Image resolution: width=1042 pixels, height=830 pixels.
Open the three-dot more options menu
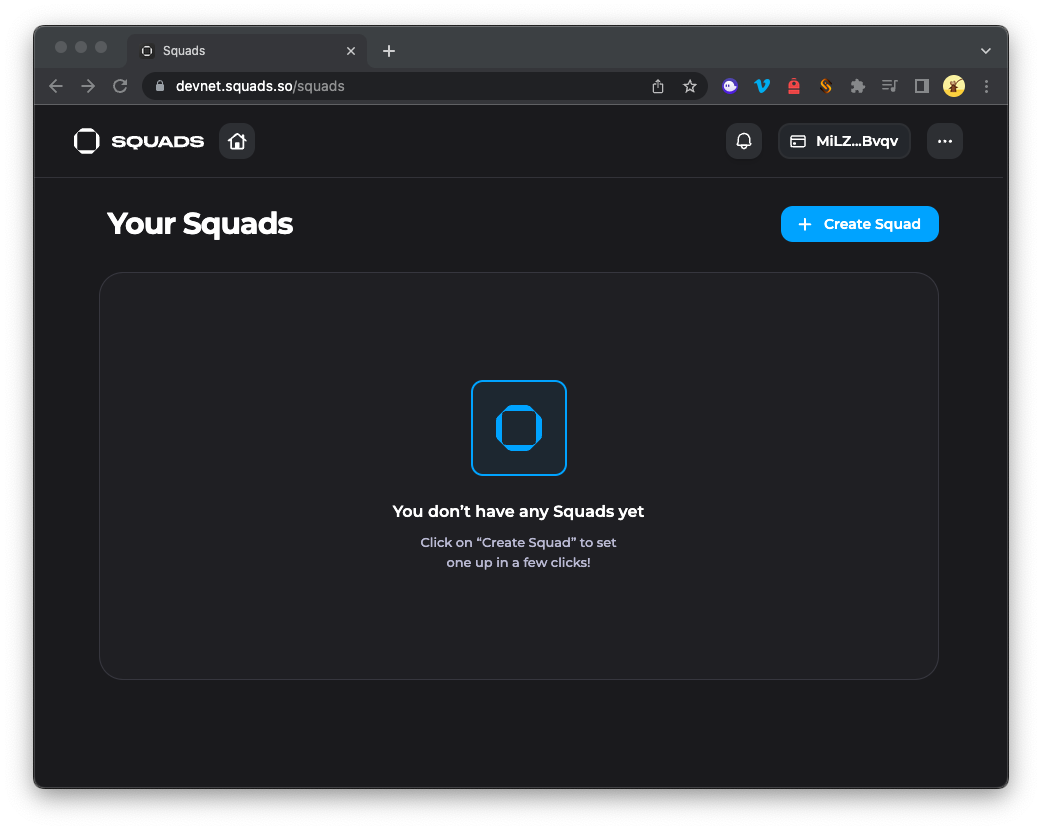945,141
